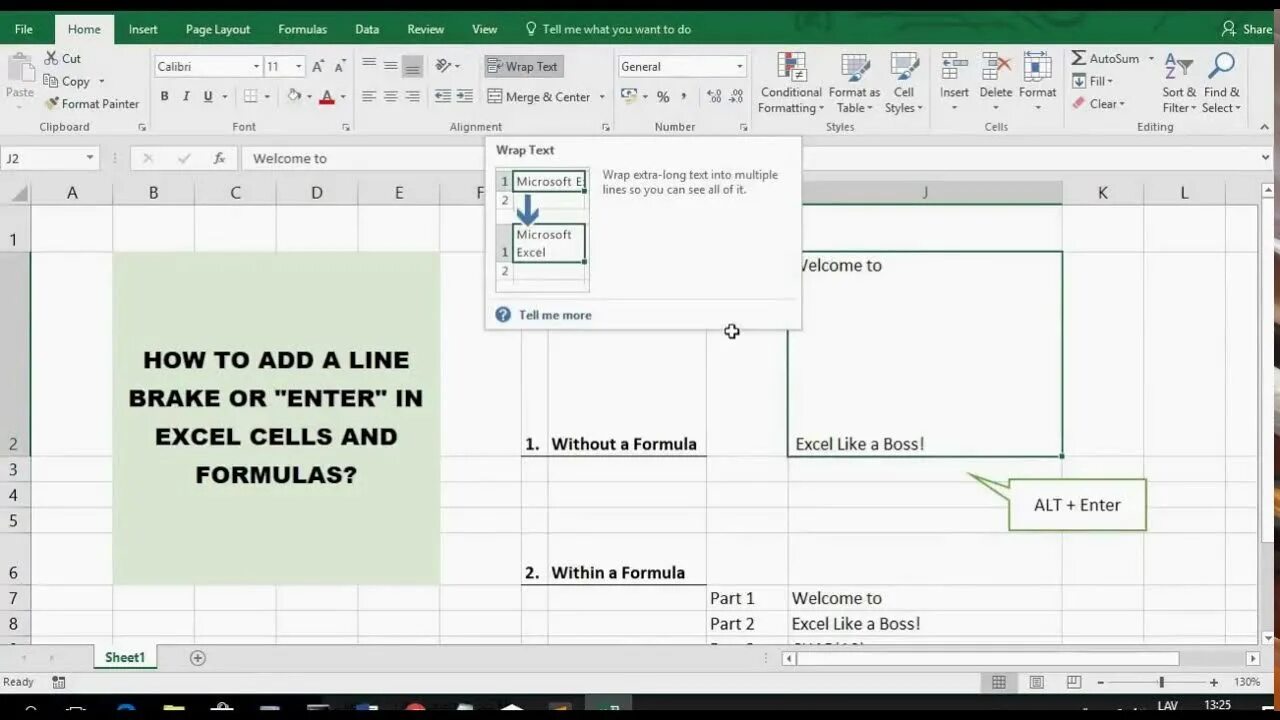
Task: Toggle Underline formatting
Action: [x=208, y=96]
